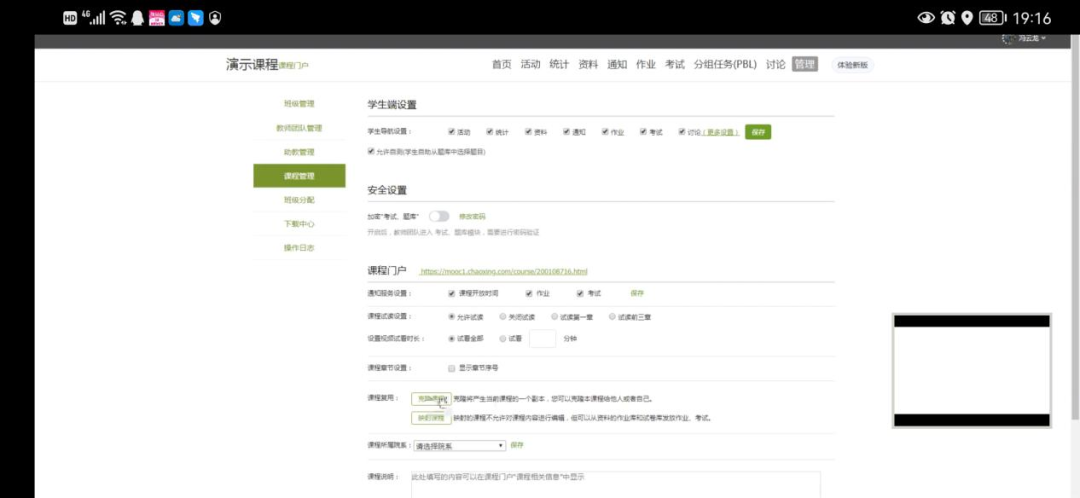The image size is (1080, 498).
Task: Select 班级管理 in the left sidebar
Action: (299, 104)
